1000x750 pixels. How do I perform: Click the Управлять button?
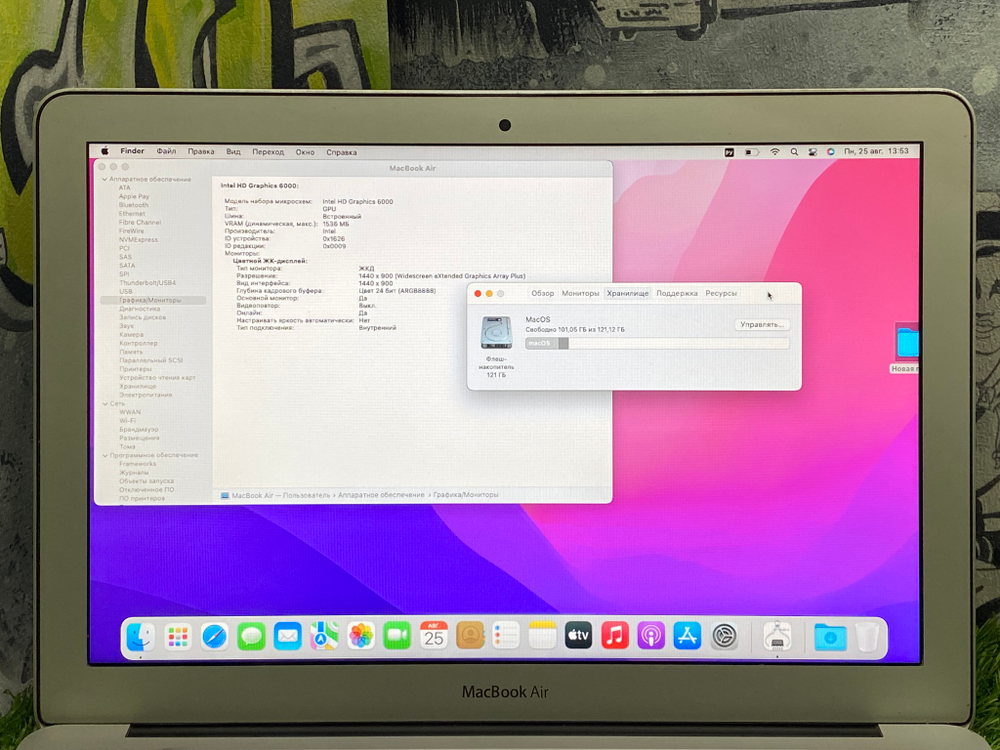pos(763,324)
